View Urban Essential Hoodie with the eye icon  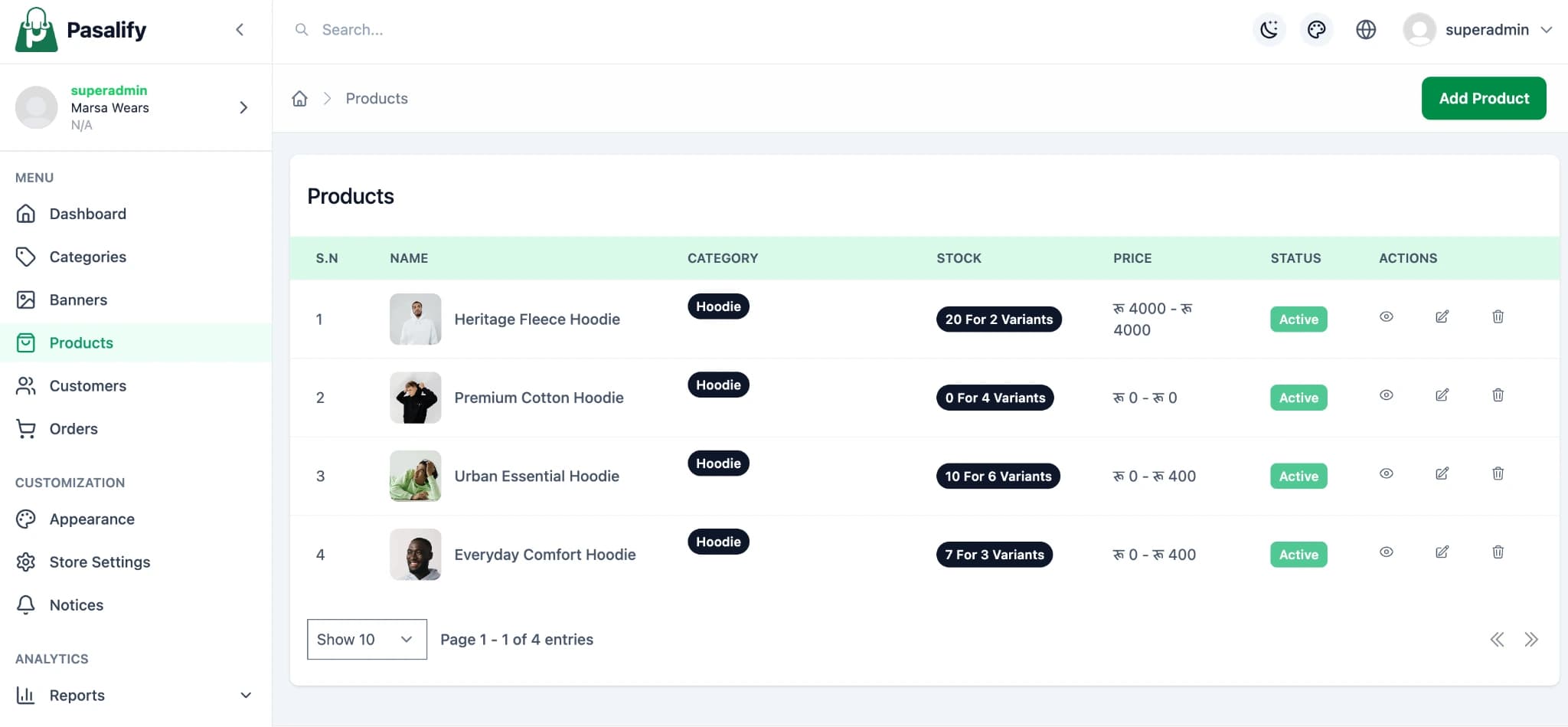click(1386, 473)
